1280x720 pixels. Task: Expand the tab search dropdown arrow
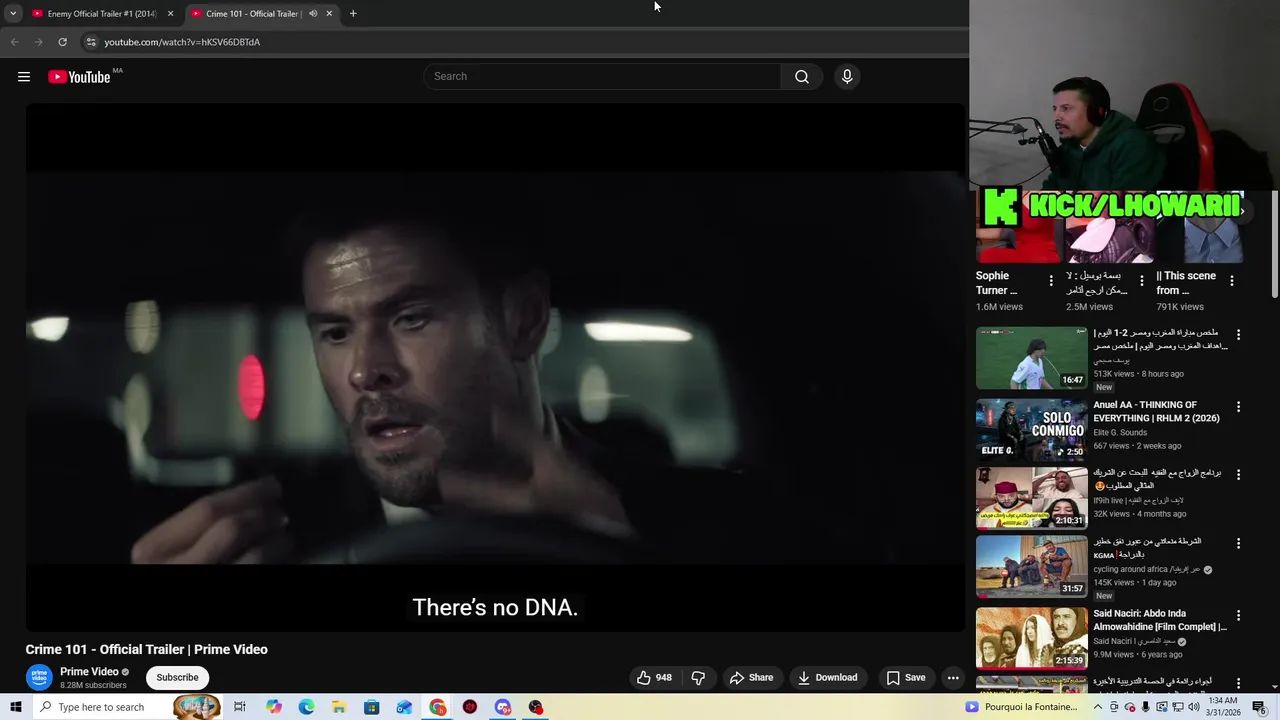[13, 14]
